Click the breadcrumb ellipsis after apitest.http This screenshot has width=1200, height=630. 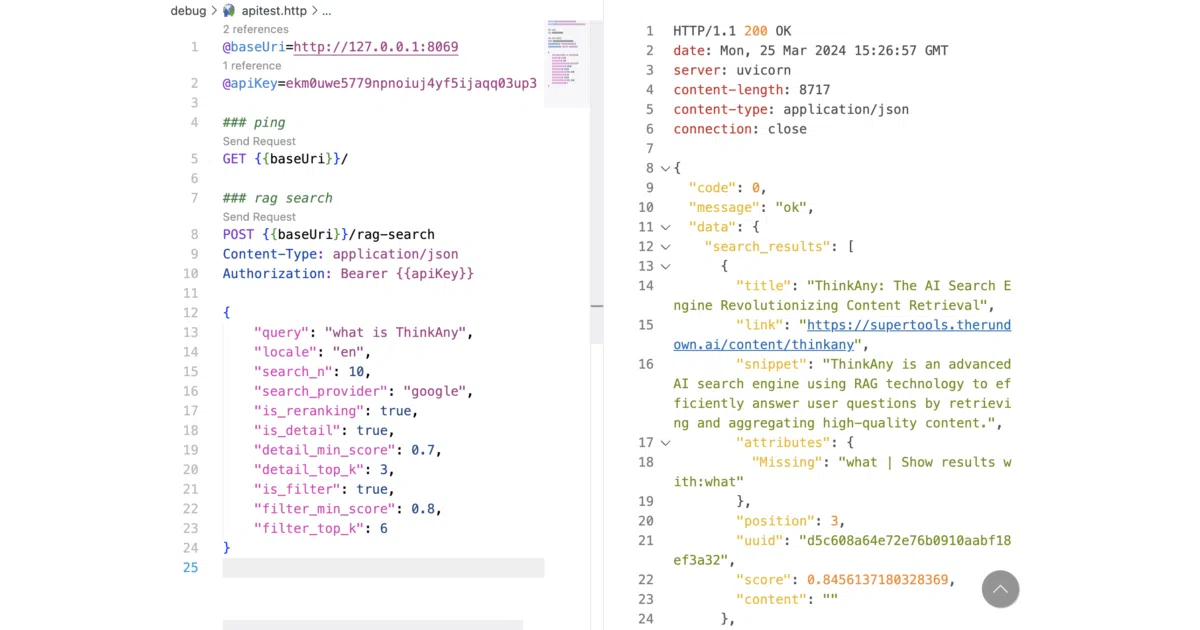[x=326, y=11]
